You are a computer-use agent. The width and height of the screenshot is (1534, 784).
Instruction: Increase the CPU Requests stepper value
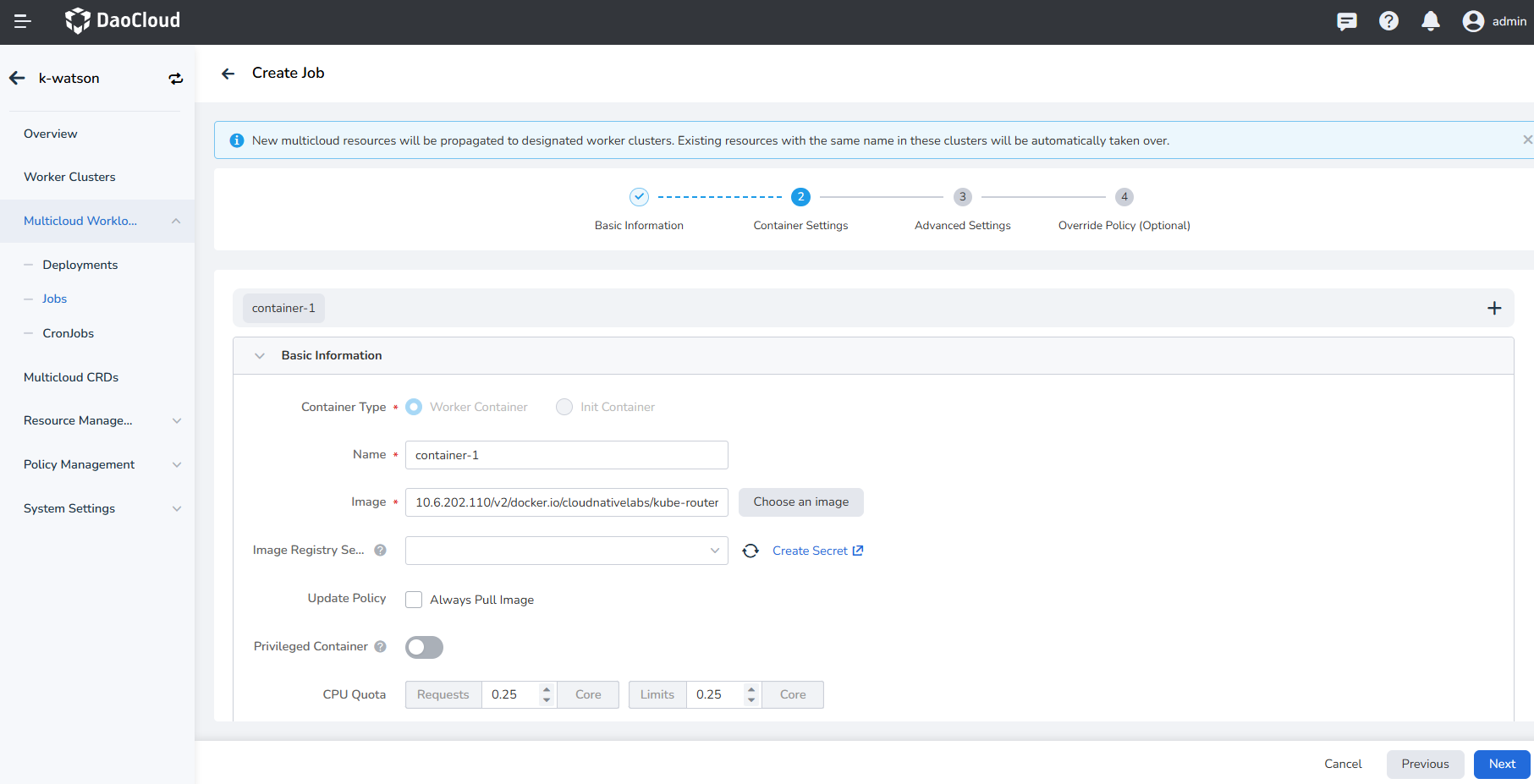tap(547, 689)
